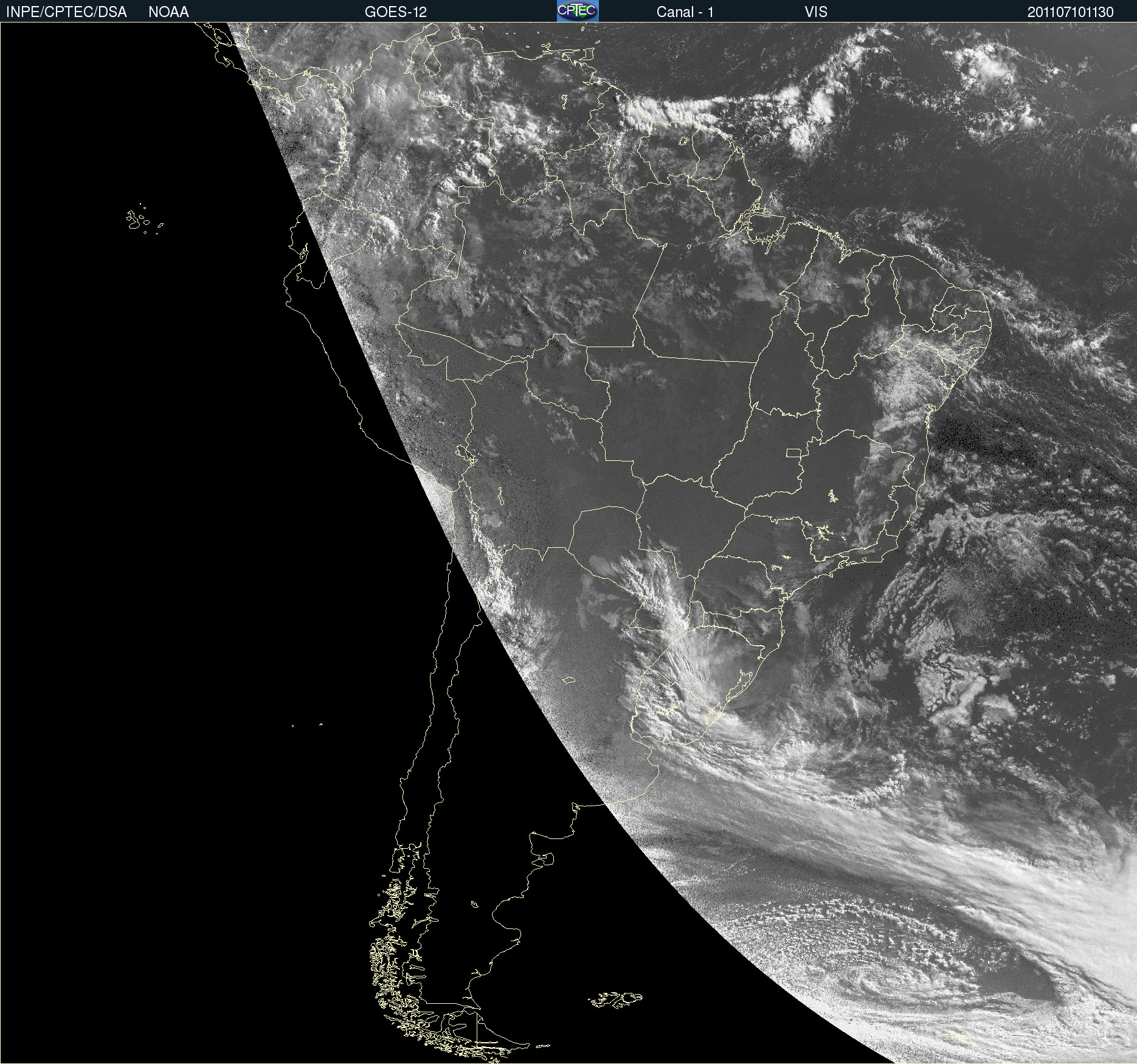
Task: Click the VIS channel label
Action: [816, 12]
